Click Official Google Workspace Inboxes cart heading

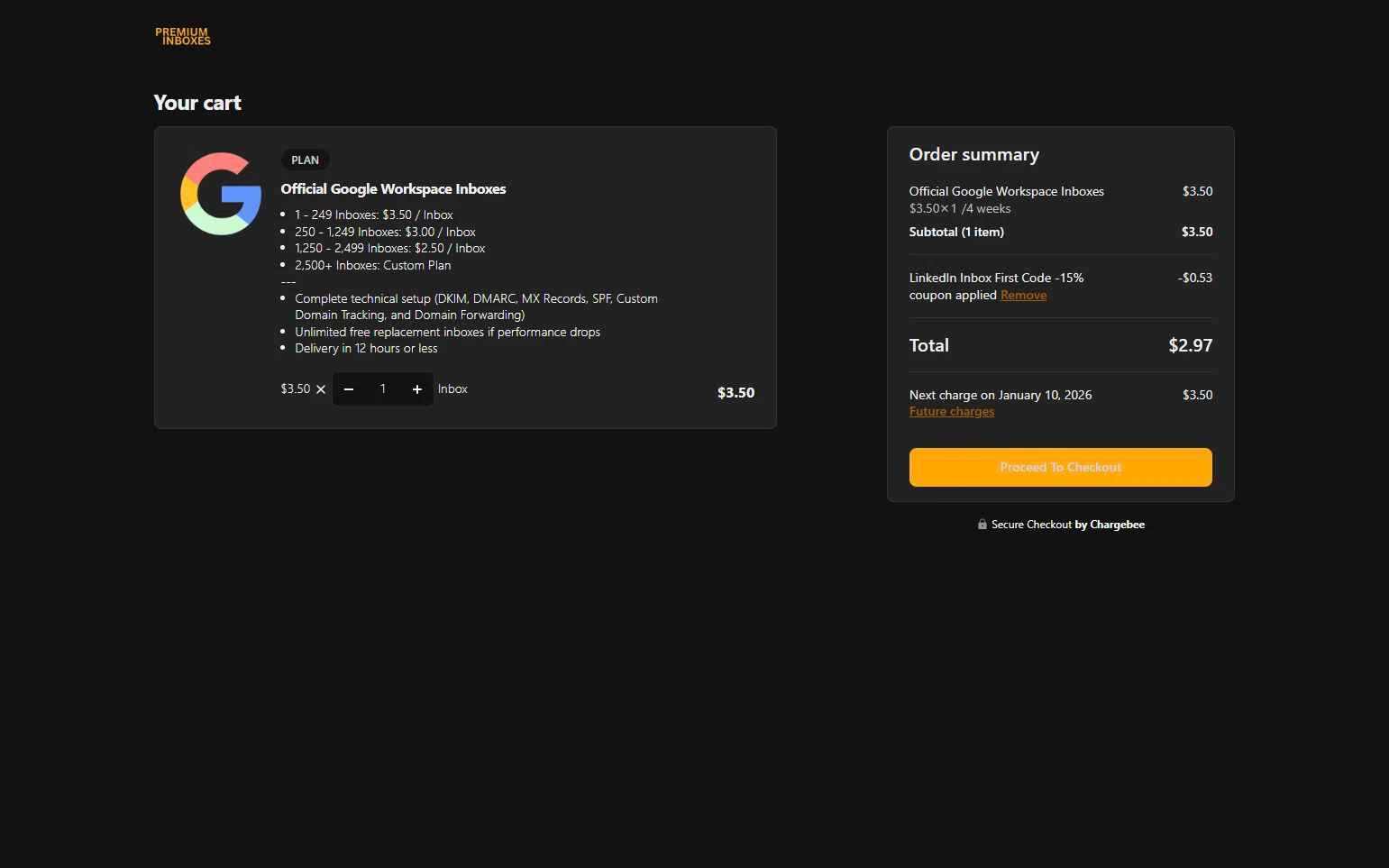coord(393,188)
